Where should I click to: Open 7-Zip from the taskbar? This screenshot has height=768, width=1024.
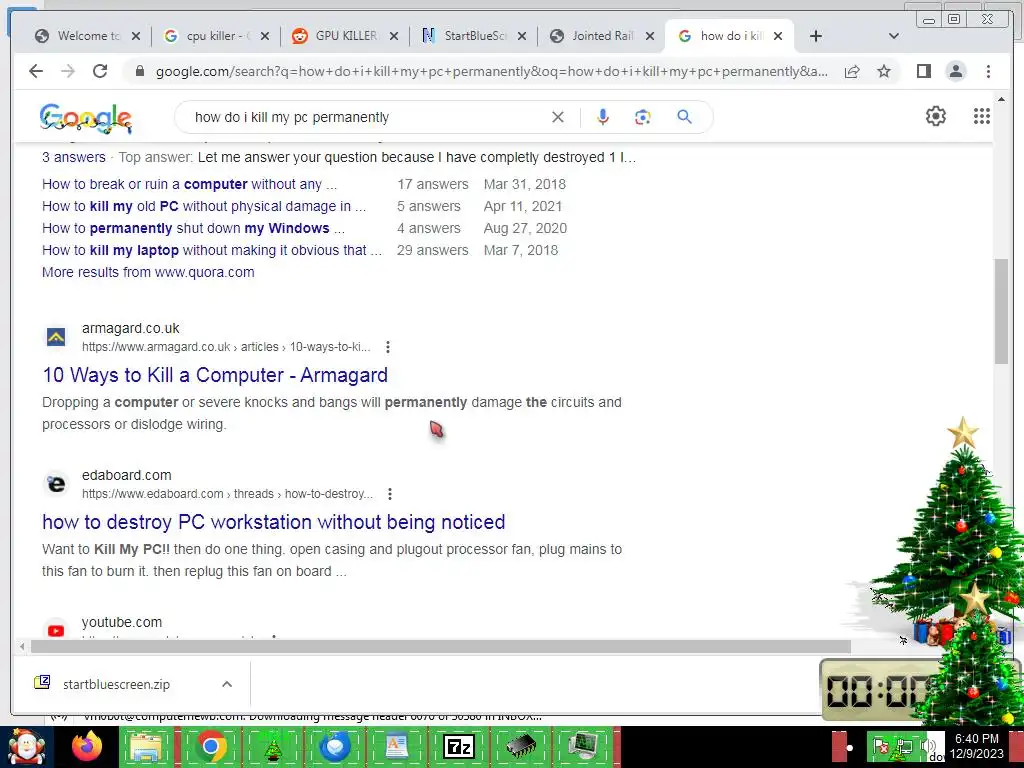pos(458,746)
